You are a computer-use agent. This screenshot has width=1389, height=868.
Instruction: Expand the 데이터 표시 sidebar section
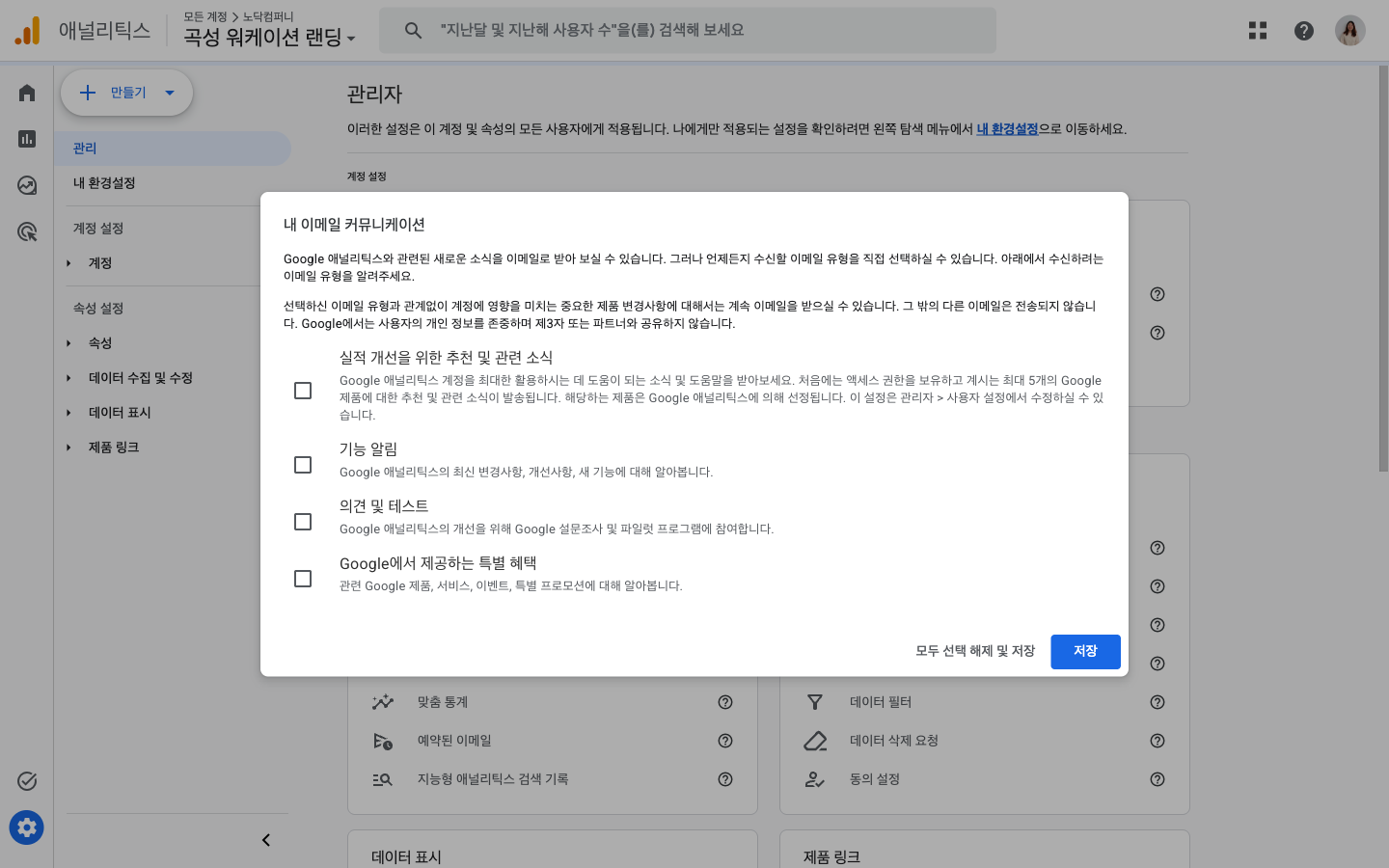tap(68, 413)
